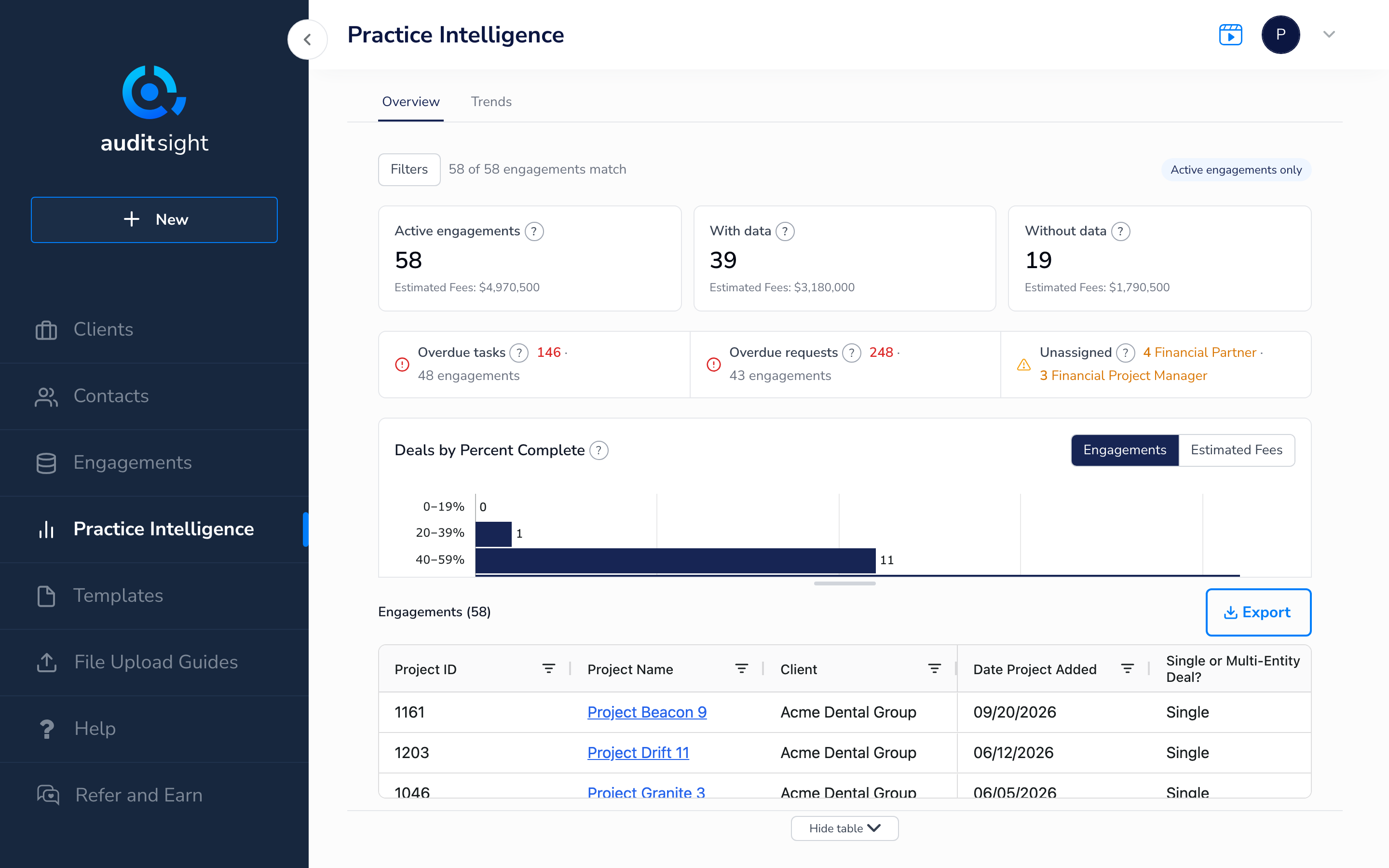Open File Upload Guides in sidebar
The width and height of the screenshot is (1389, 868).
[154, 663]
